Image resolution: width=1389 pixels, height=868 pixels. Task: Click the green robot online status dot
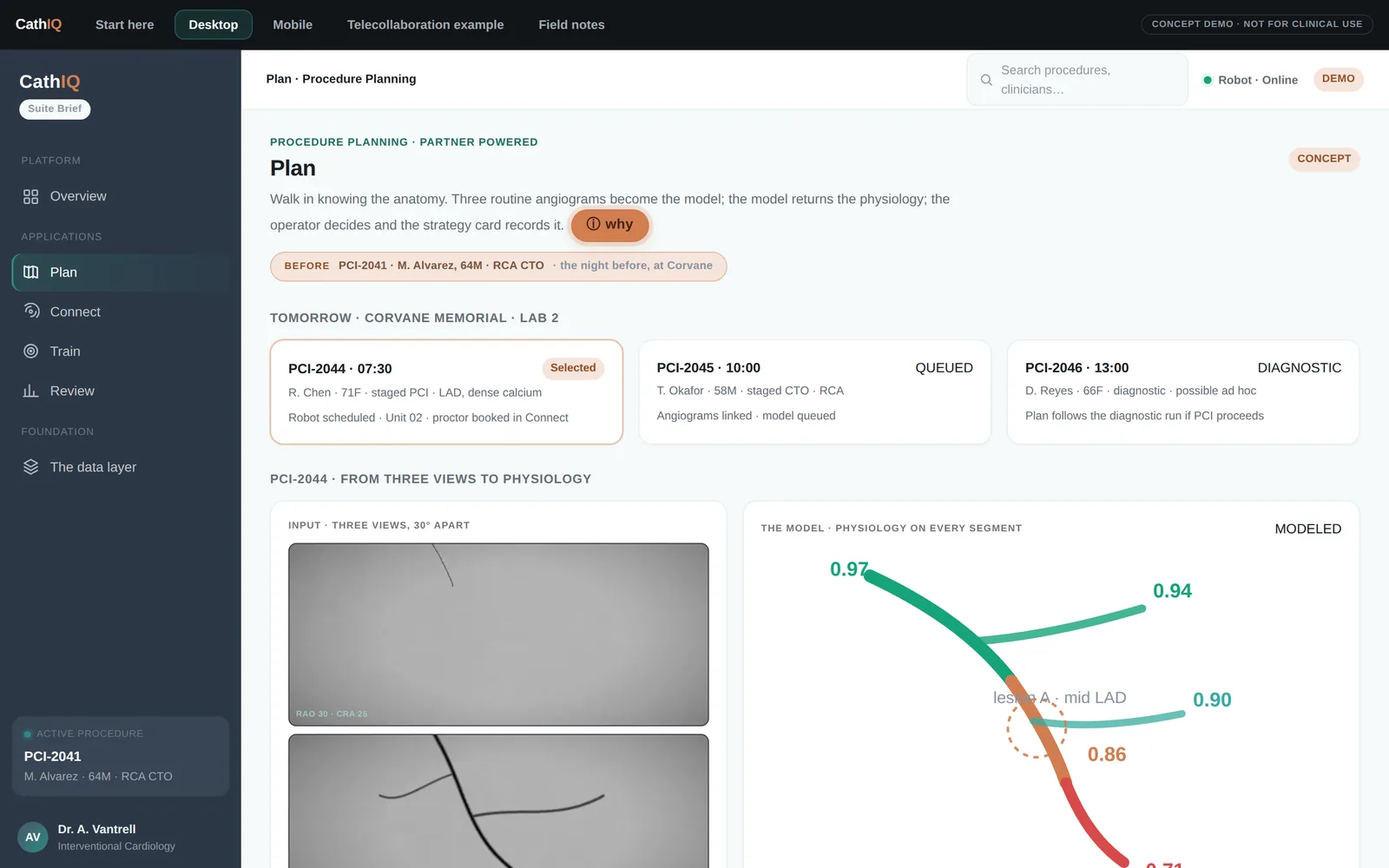click(x=1207, y=80)
